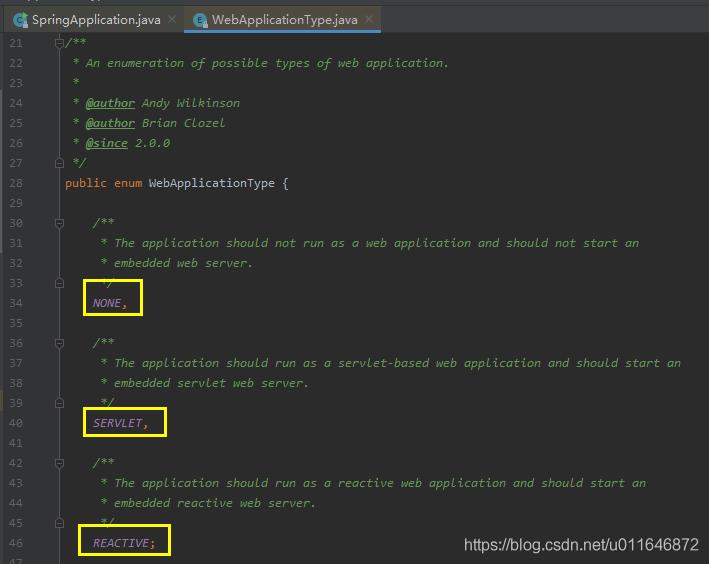Click line number 34 in the gutter
The height and width of the screenshot is (564, 709).
[x=16, y=303]
